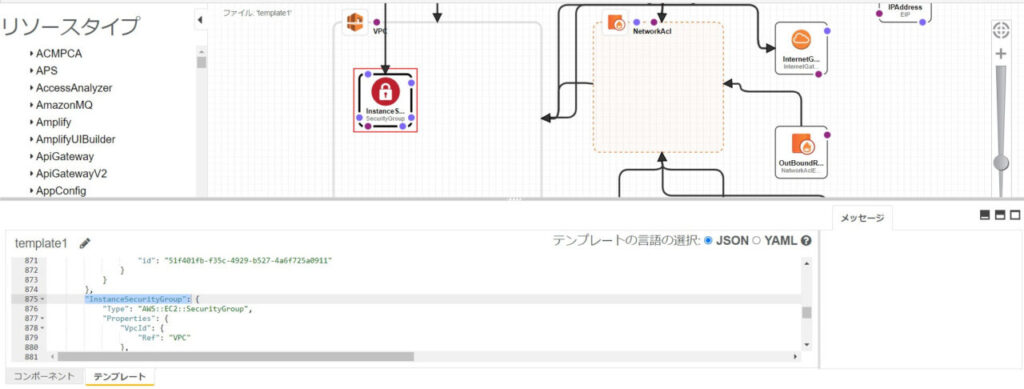
Task: Click the InternetGateway cloud icon
Action: 801,39
